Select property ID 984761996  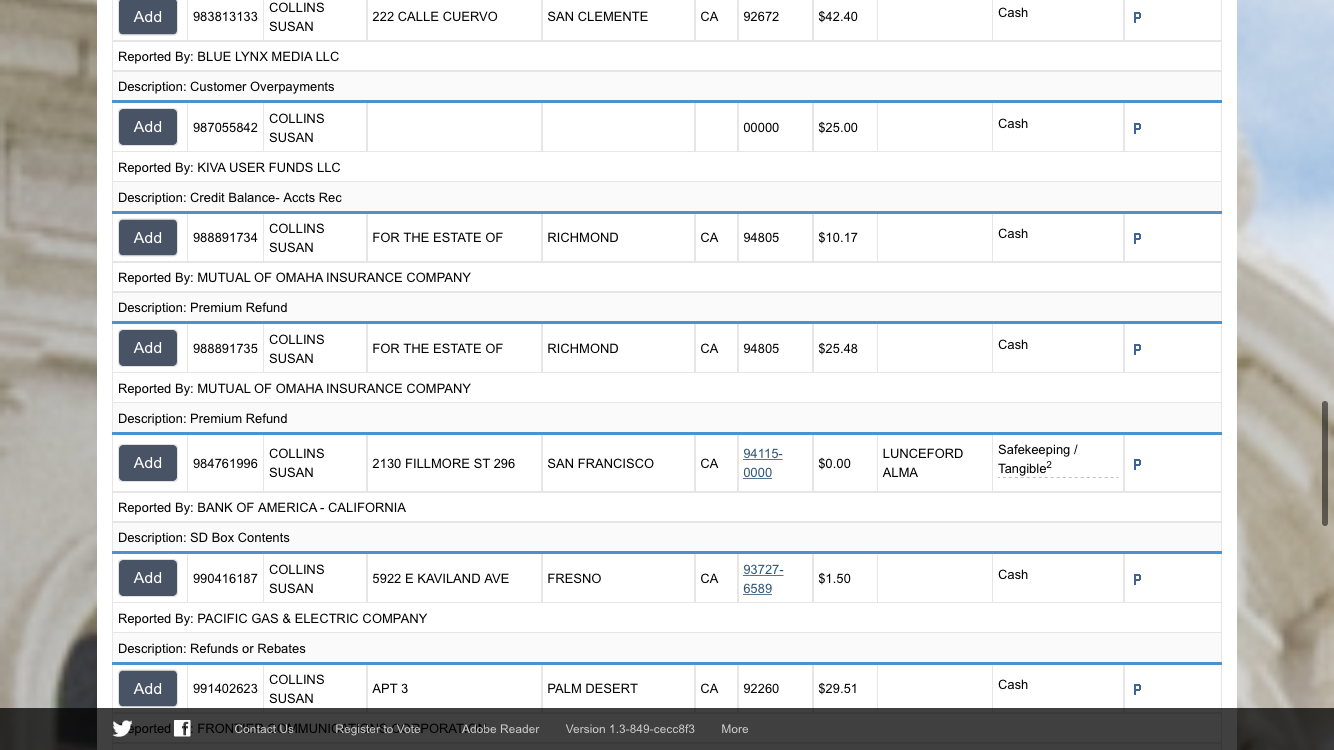tap(225, 464)
